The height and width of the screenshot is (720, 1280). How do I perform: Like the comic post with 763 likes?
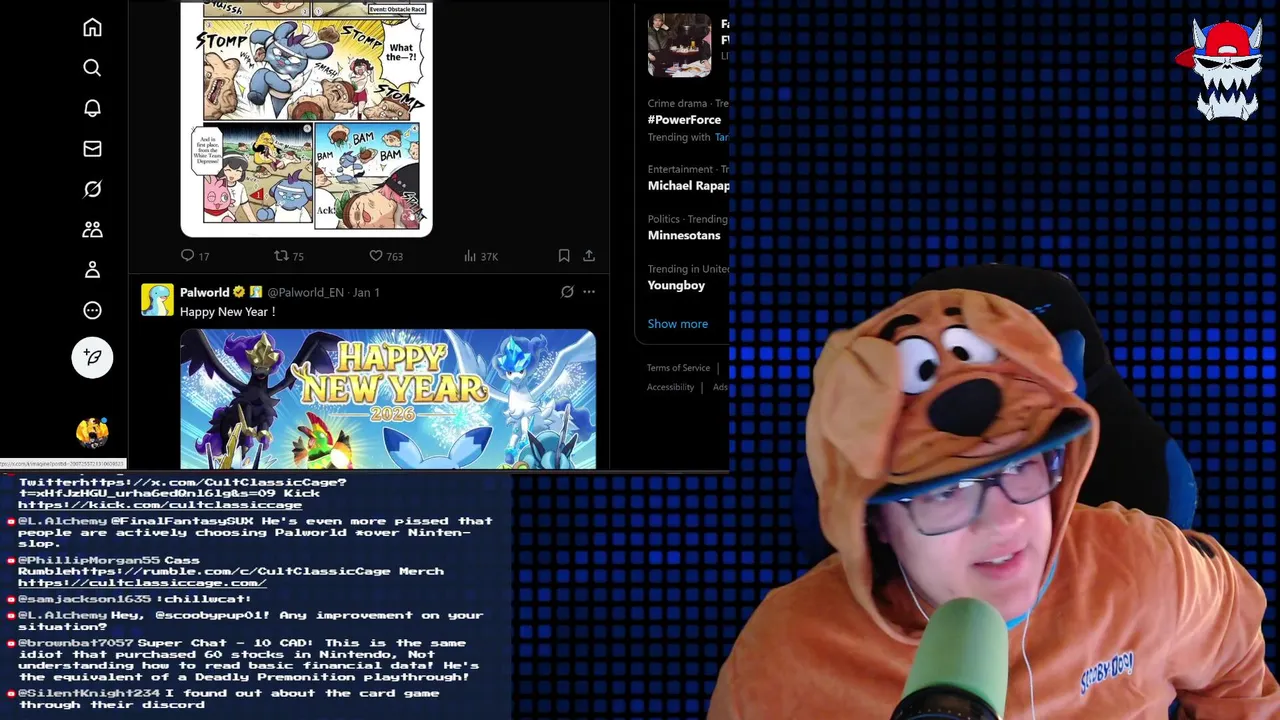click(386, 256)
